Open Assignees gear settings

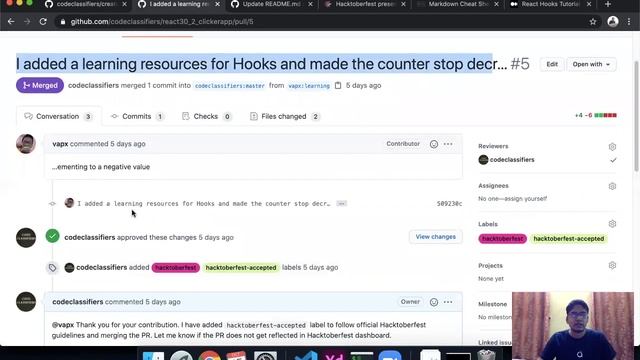pyautogui.click(x=612, y=186)
